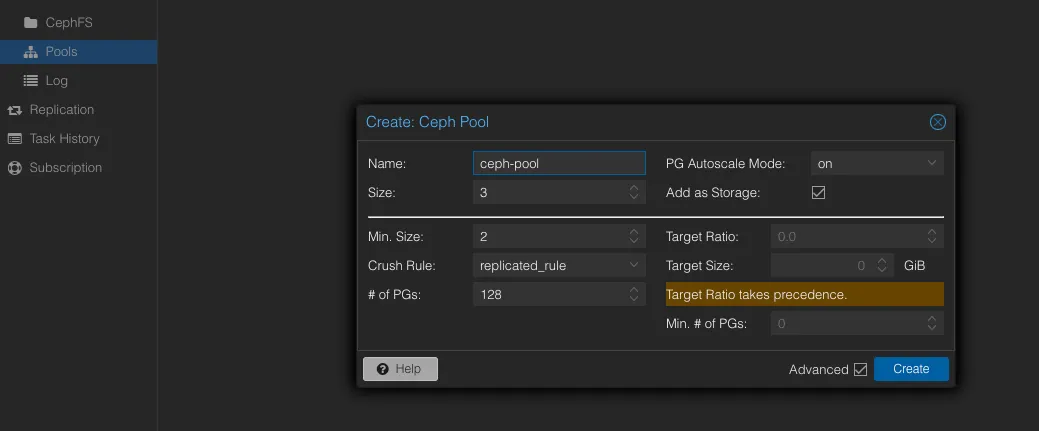The width and height of the screenshot is (1039, 431).
Task: Click the # of PGs spinner arrows
Action: (x=634, y=294)
